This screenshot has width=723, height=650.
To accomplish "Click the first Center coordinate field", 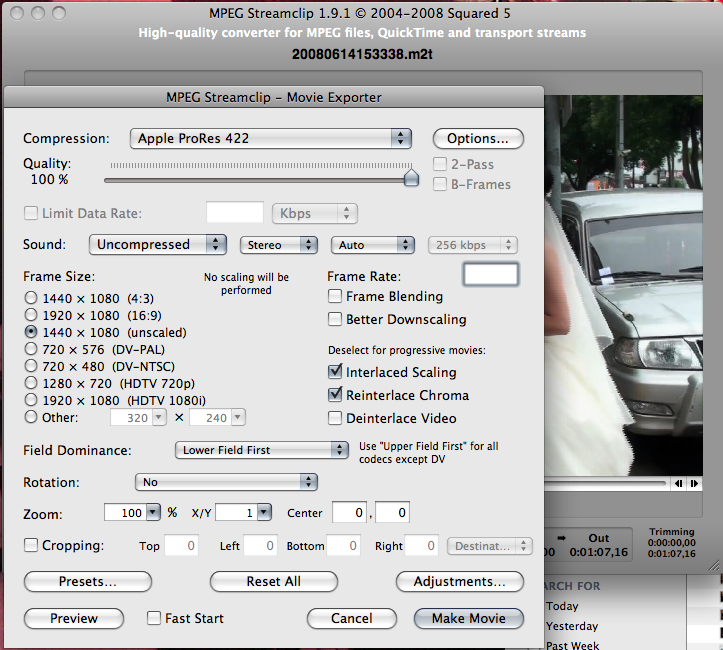I will [349, 513].
